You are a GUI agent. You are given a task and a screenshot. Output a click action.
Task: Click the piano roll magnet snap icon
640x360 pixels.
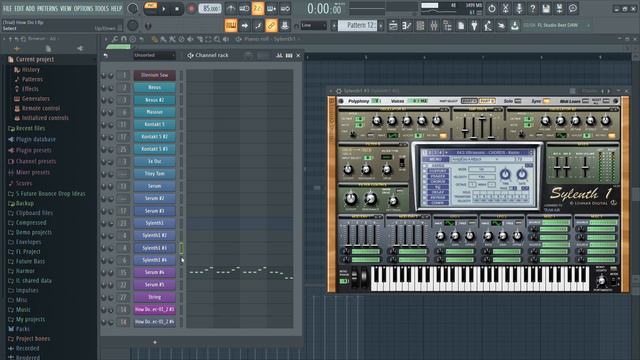(x=124, y=39)
